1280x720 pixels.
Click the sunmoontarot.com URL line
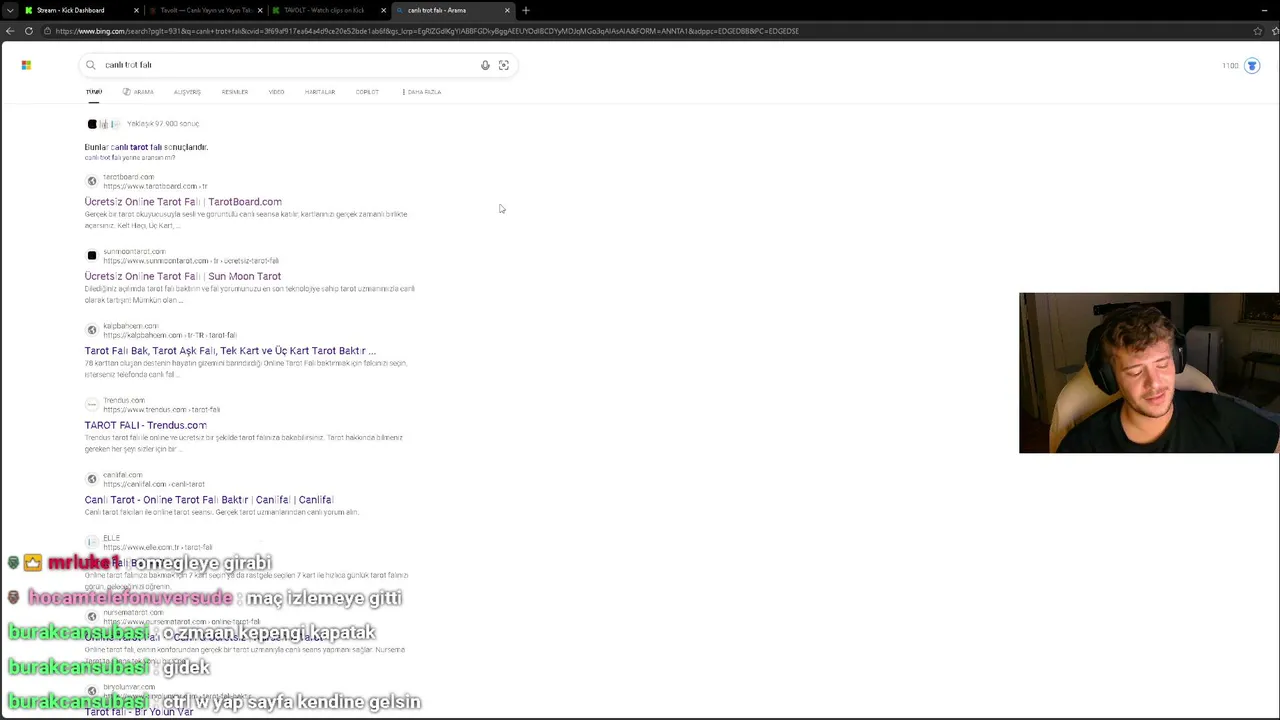191,261
